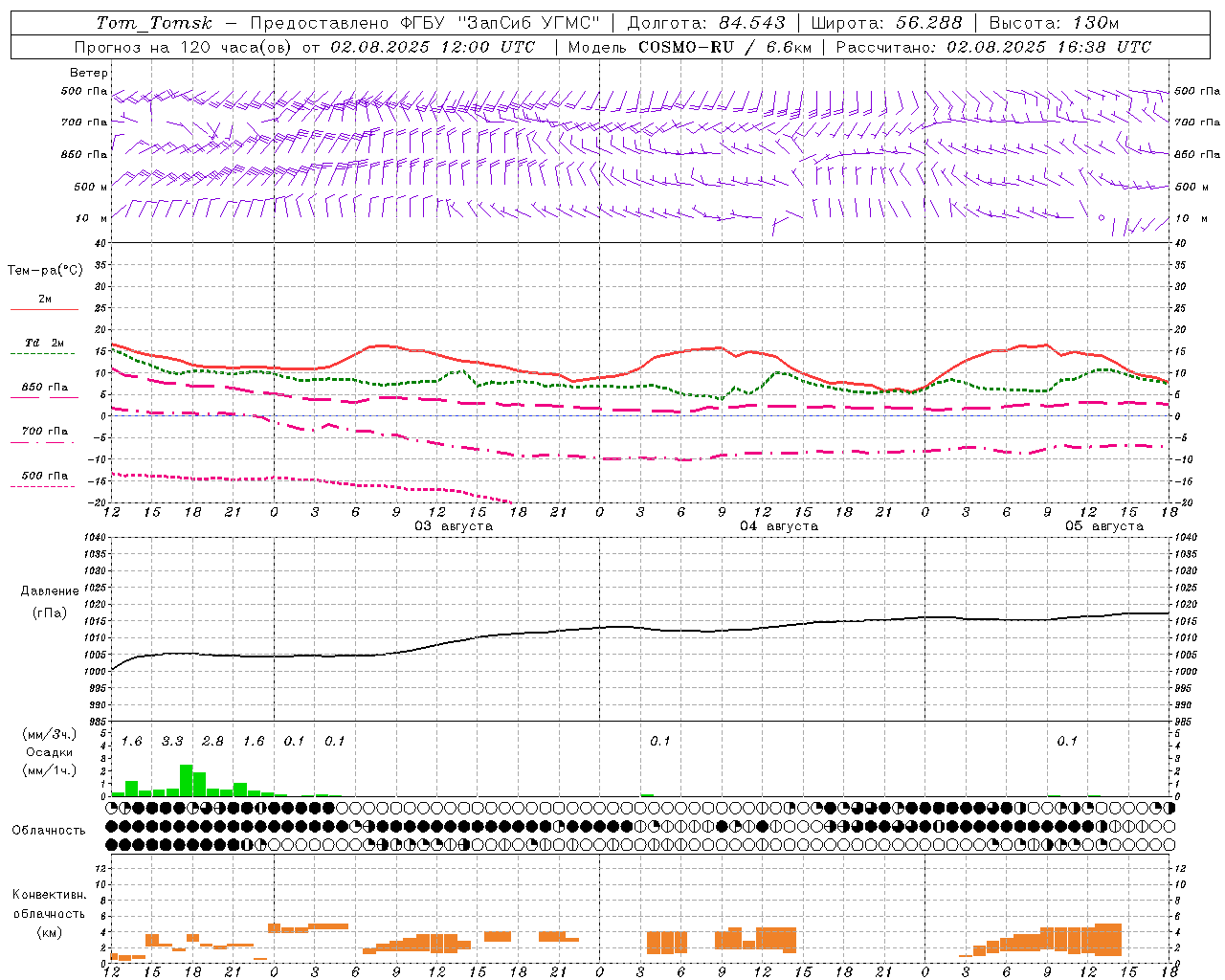This screenshot has height=980, width=1225.
Task: Click the "500 гПа" temperature legend entry
Action: pyautogui.click(x=45, y=476)
